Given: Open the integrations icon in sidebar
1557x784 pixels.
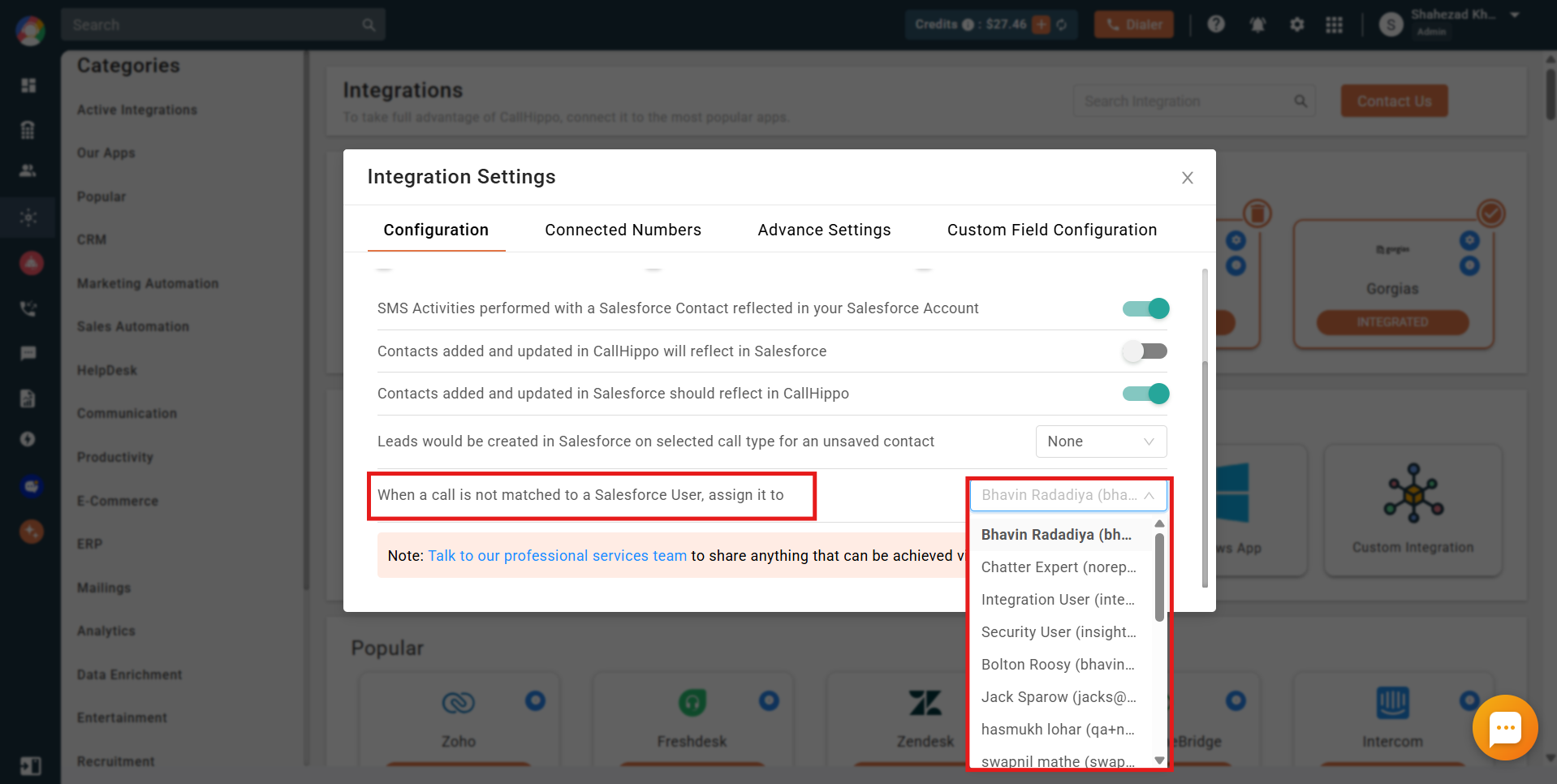Looking at the screenshot, I should (28, 218).
